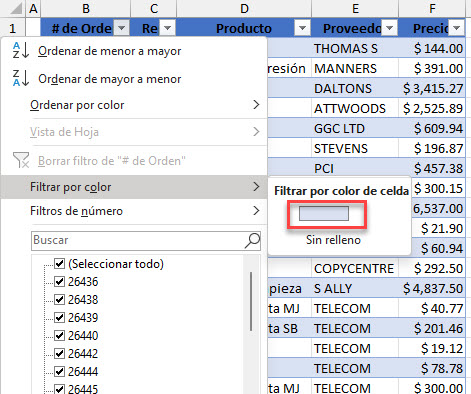Pick the light blue cell color swatch
Viewport: 471px width, 394px height.
(324, 213)
